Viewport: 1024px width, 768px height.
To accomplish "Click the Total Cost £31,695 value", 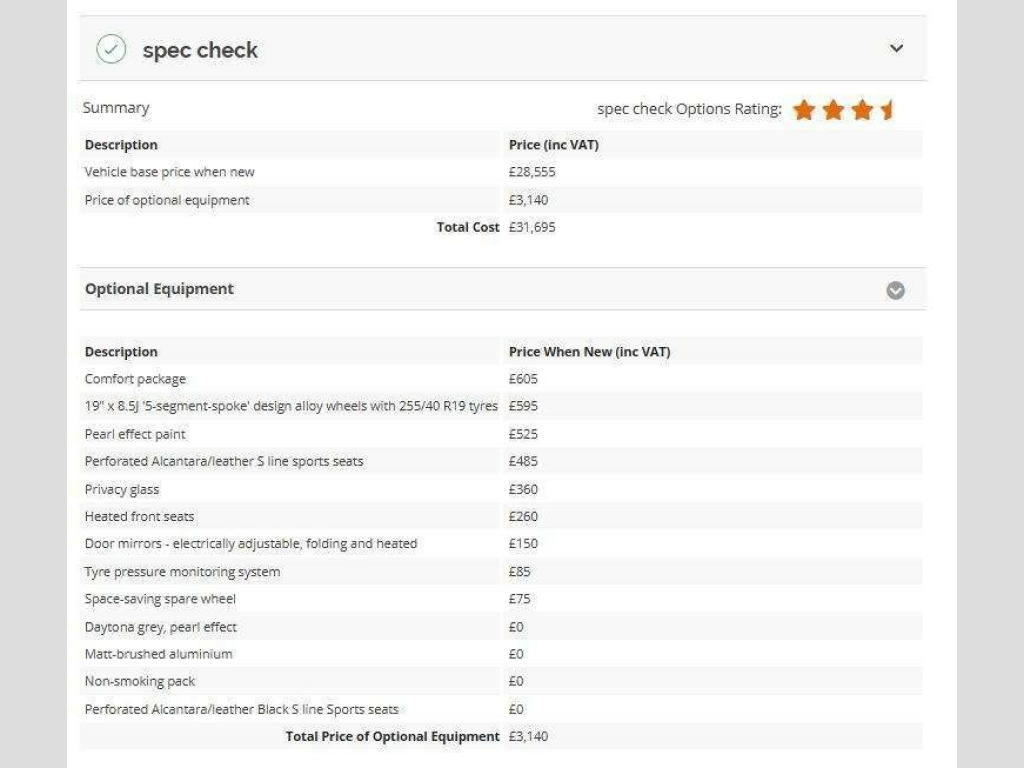I will click(x=532, y=227).
